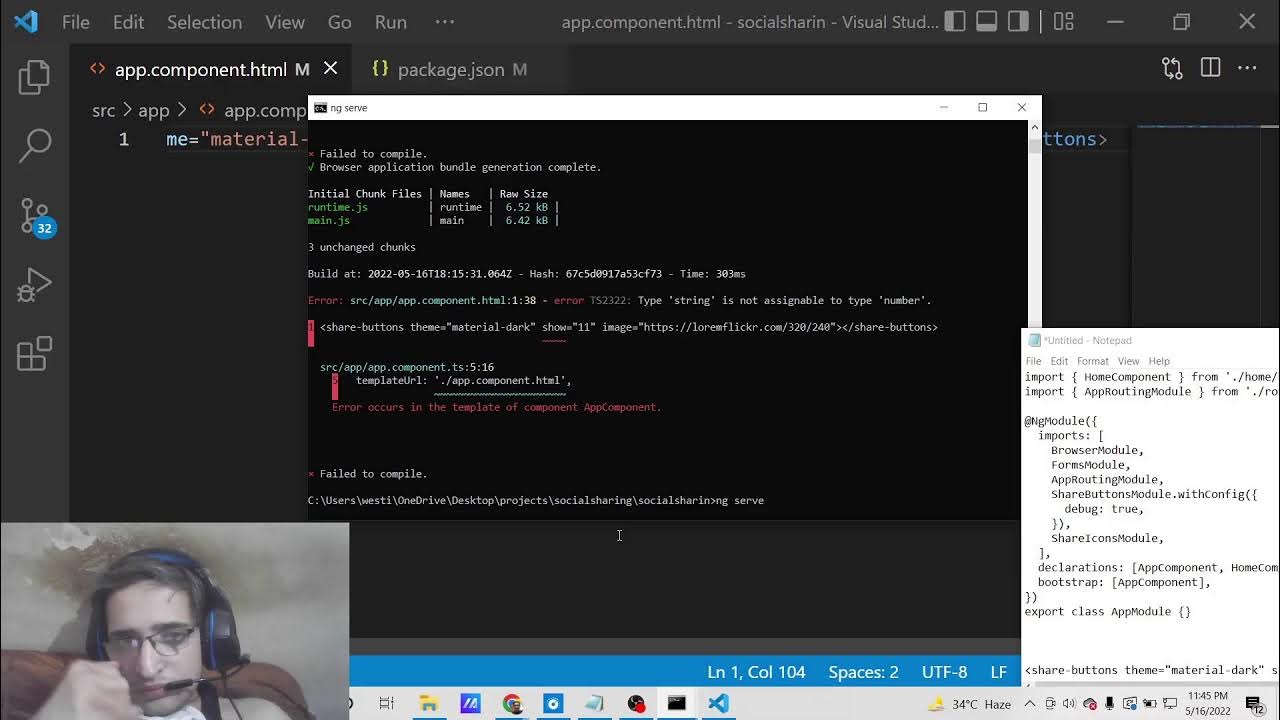Click Ln 1, Col 104 in status bar
This screenshot has height=720, width=1280.
pyautogui.click(x=756, y=672)
